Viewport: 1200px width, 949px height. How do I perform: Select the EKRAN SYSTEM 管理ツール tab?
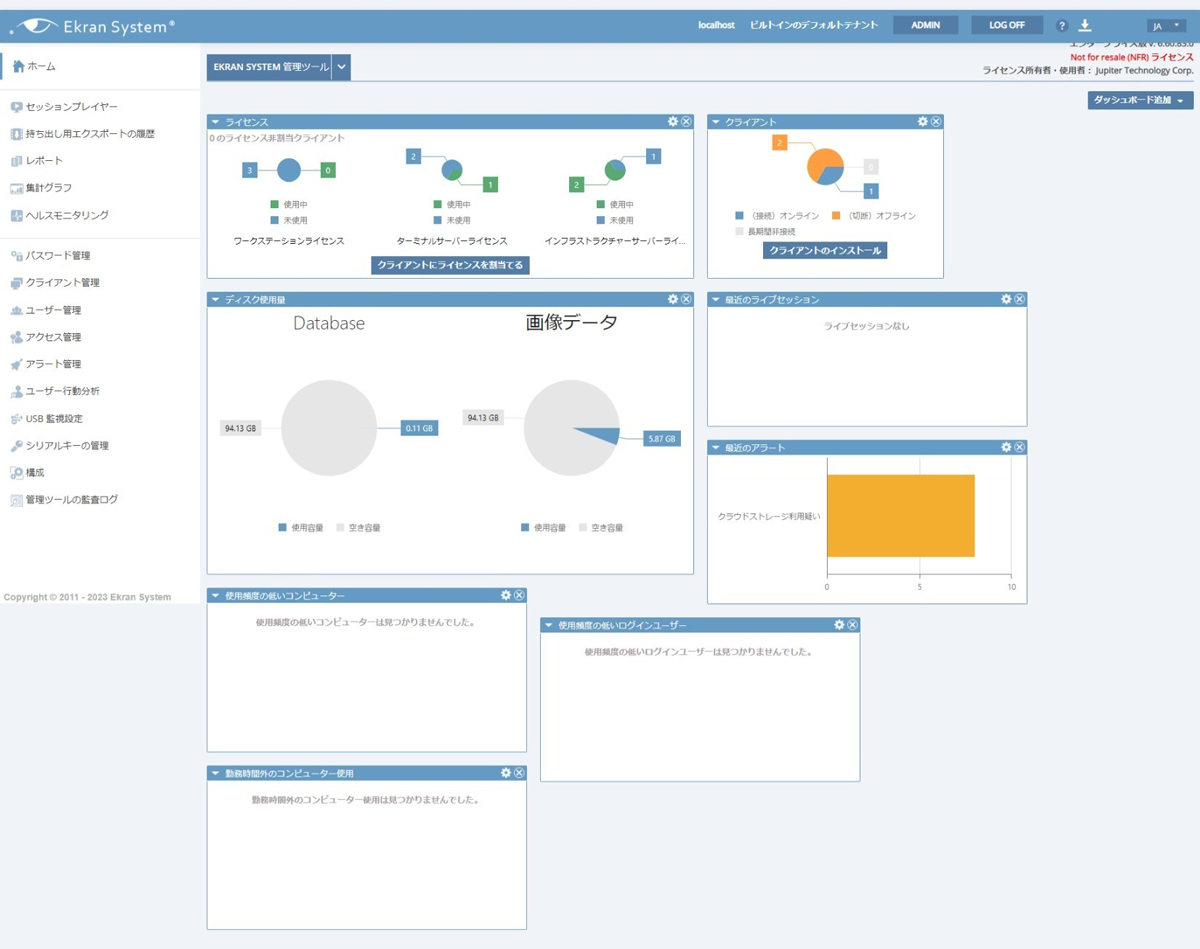(x=270, y=67)
